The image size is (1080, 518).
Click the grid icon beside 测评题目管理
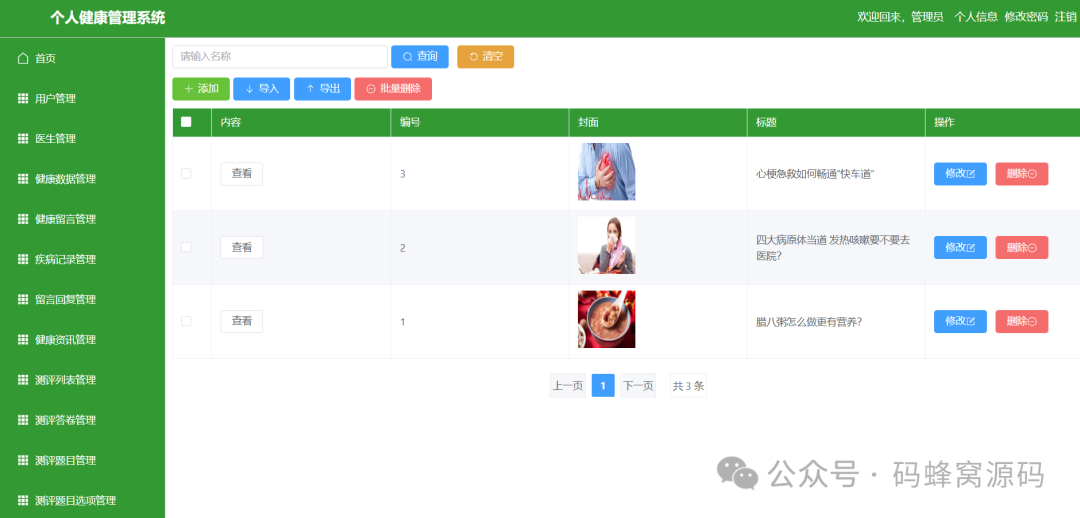23,460
